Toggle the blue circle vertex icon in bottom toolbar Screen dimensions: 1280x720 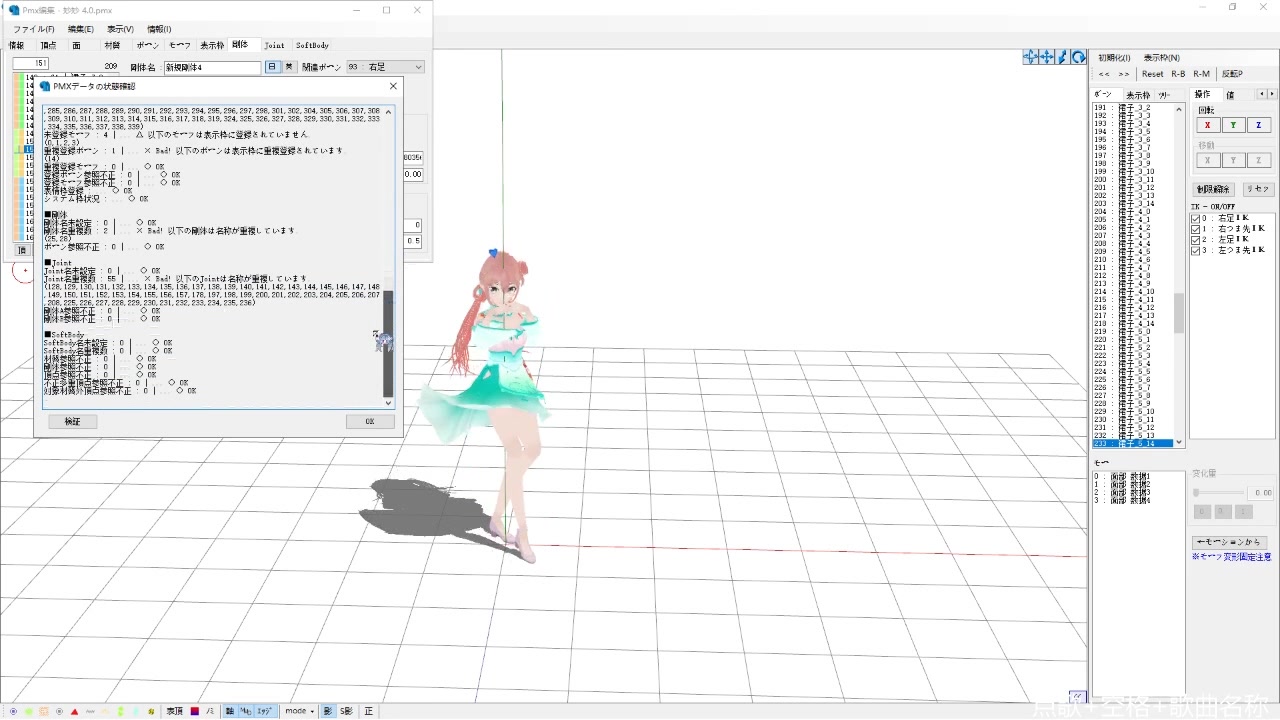[13, 711]
